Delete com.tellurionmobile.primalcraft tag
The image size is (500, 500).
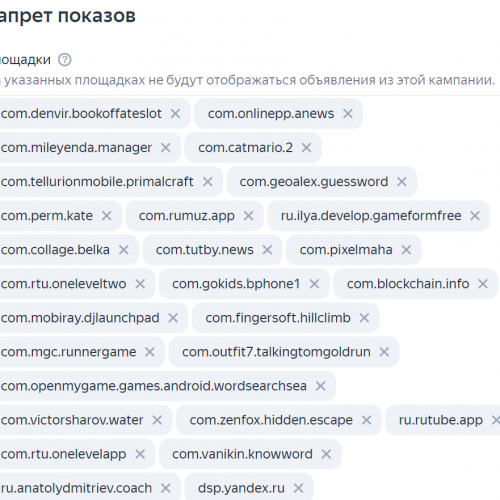[x=208, y=182]
